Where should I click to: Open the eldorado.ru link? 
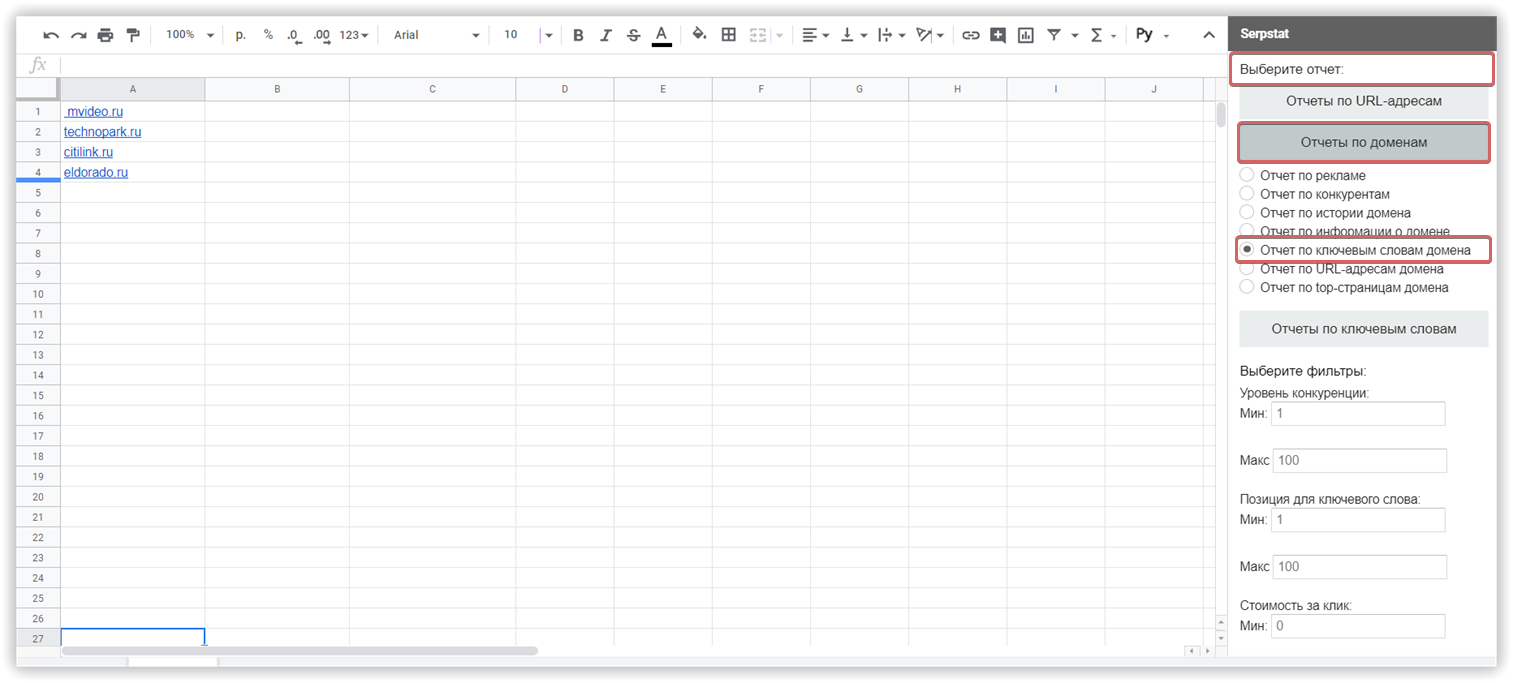tap(96, 172)
